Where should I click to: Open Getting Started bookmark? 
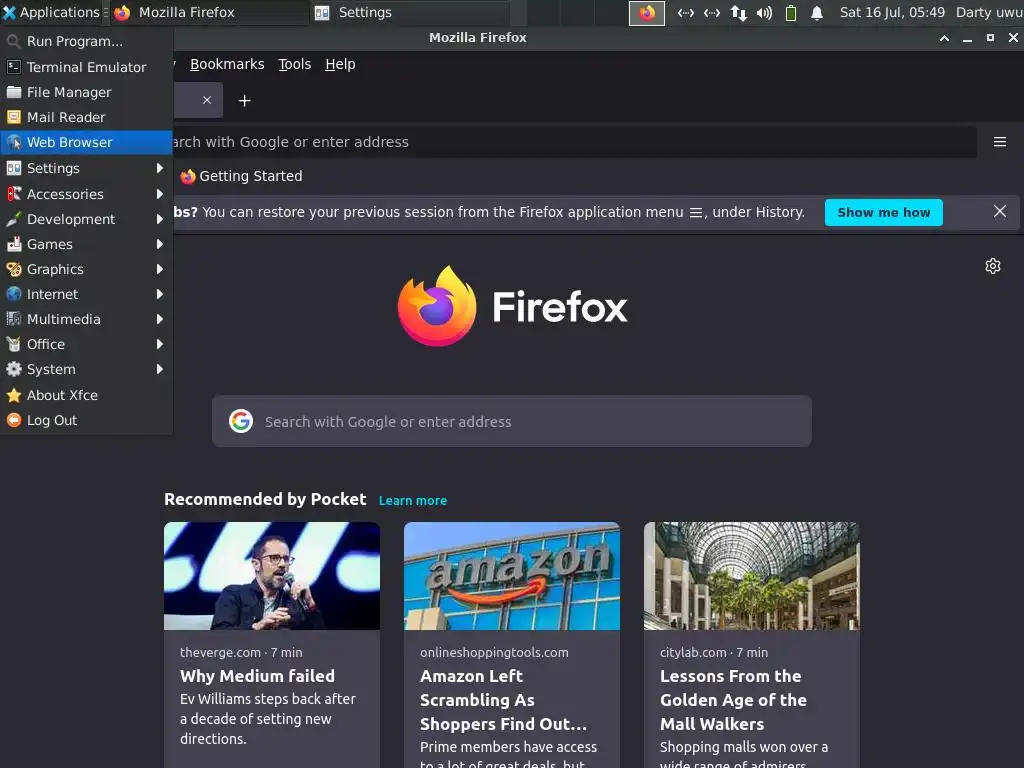(241, 176)
